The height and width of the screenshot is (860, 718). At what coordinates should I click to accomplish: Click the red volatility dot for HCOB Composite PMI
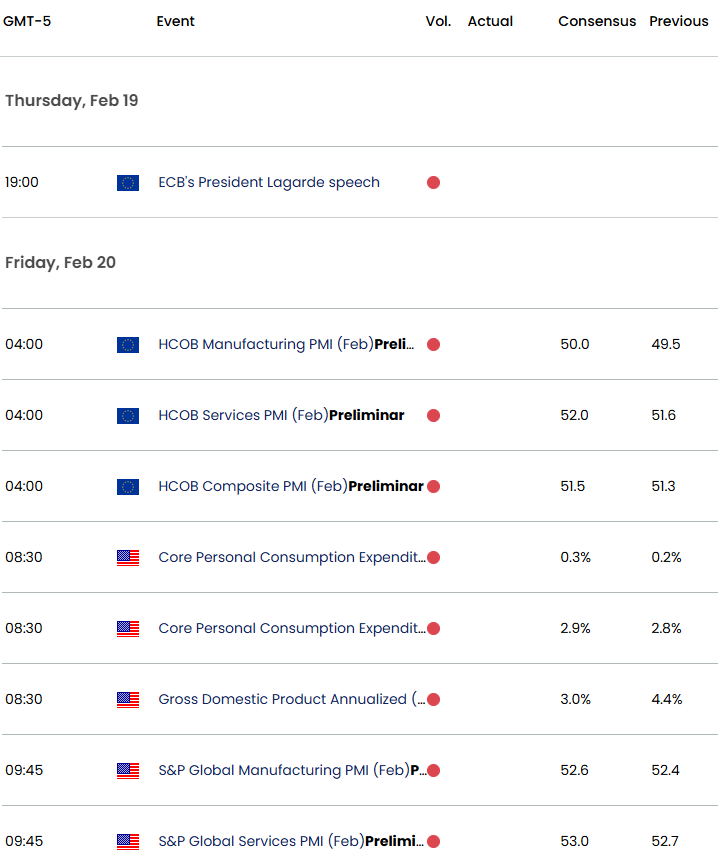point(433,487)
